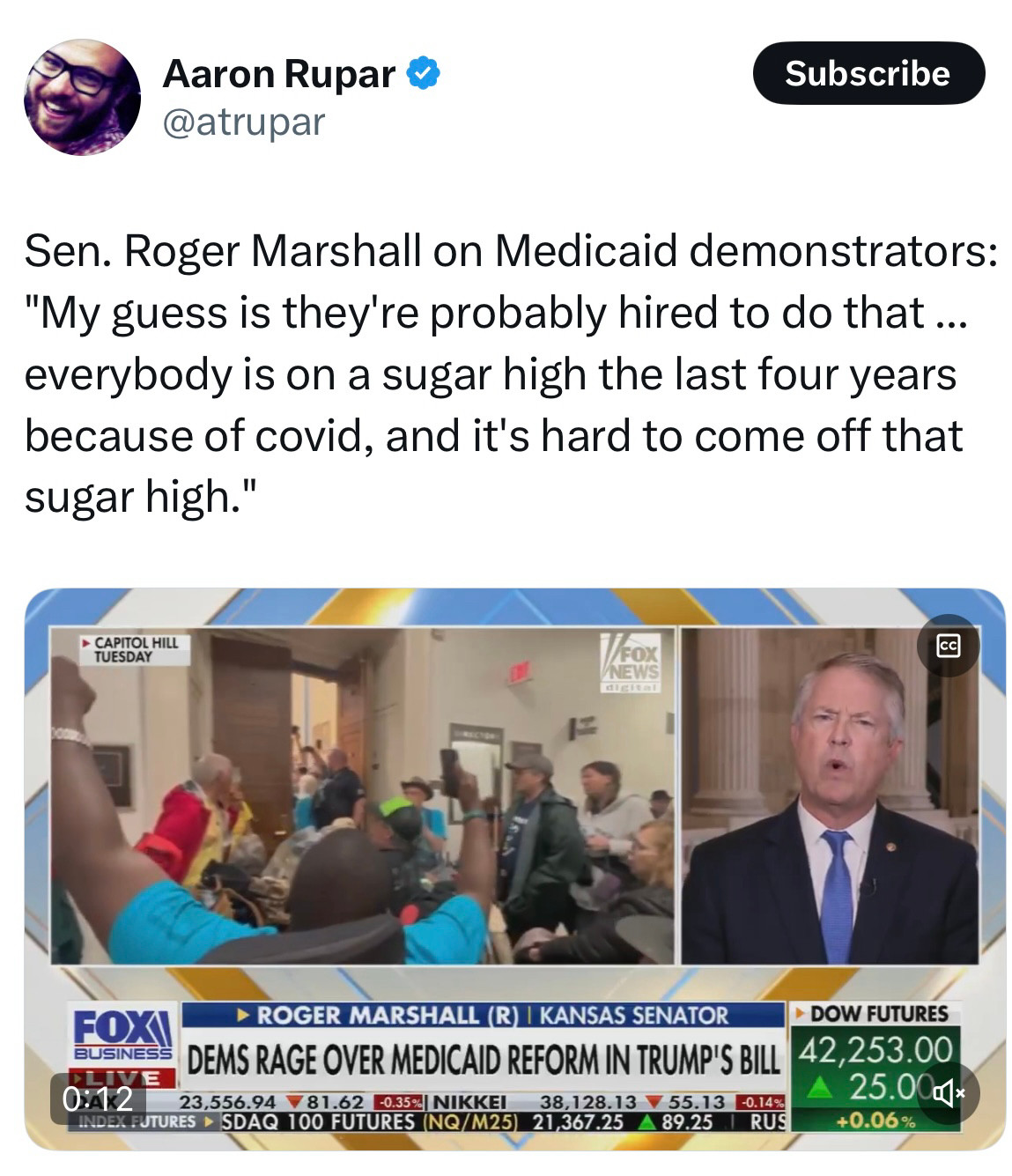1012x1176 pixels.
Task: Unmute the video with speaker icon
Action: tap(948, 1094)
